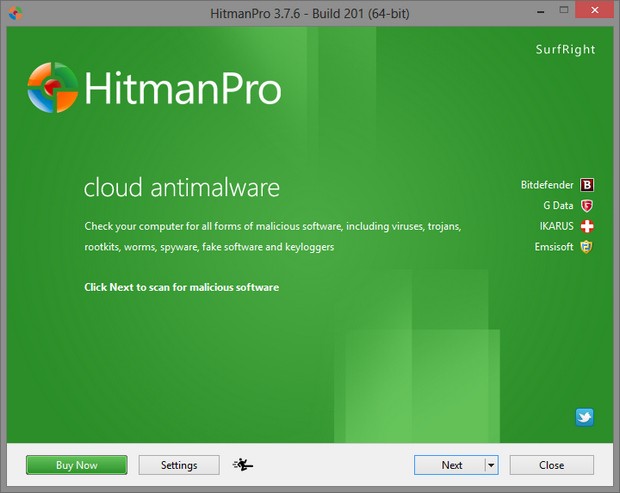620x493 pixels.
Task: Click Next to start the malware scan
Action: pos(450,465)
